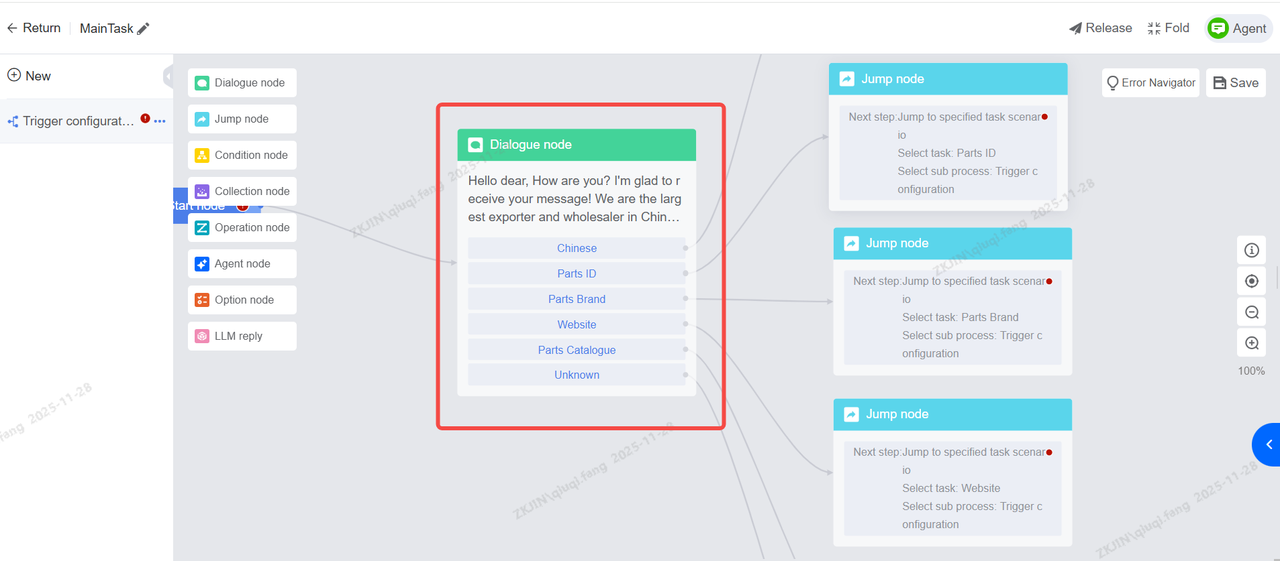Pick Collection node from the palette
Image resolution: width=1280 pixels, height=561 pixels.
(x=242, y=191)
